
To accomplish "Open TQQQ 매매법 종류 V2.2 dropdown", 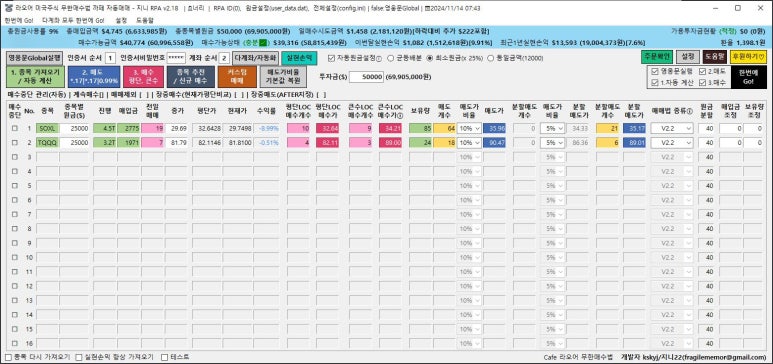I will pos(673,143).
